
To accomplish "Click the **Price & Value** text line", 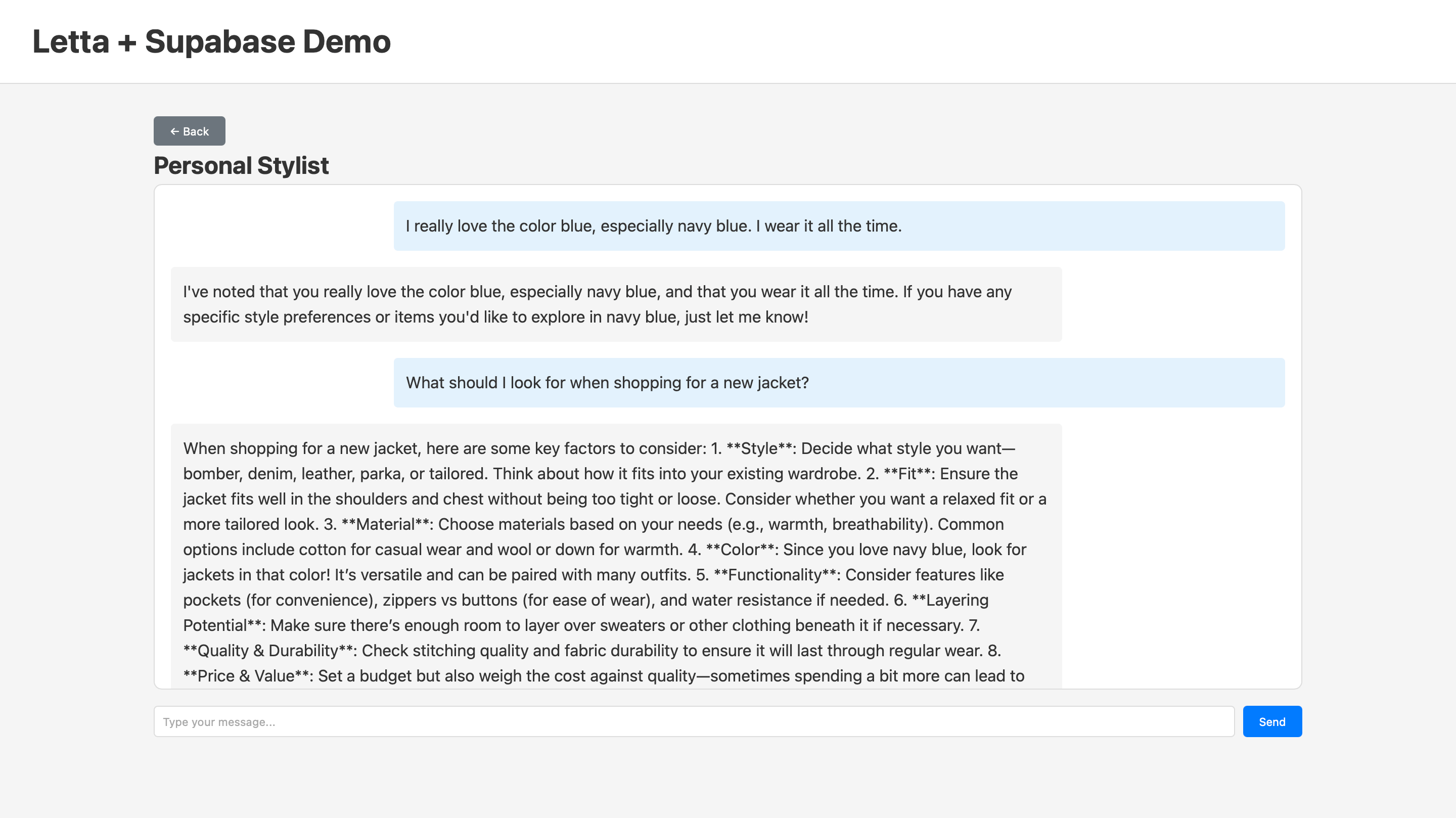I will tap(245, 675).
